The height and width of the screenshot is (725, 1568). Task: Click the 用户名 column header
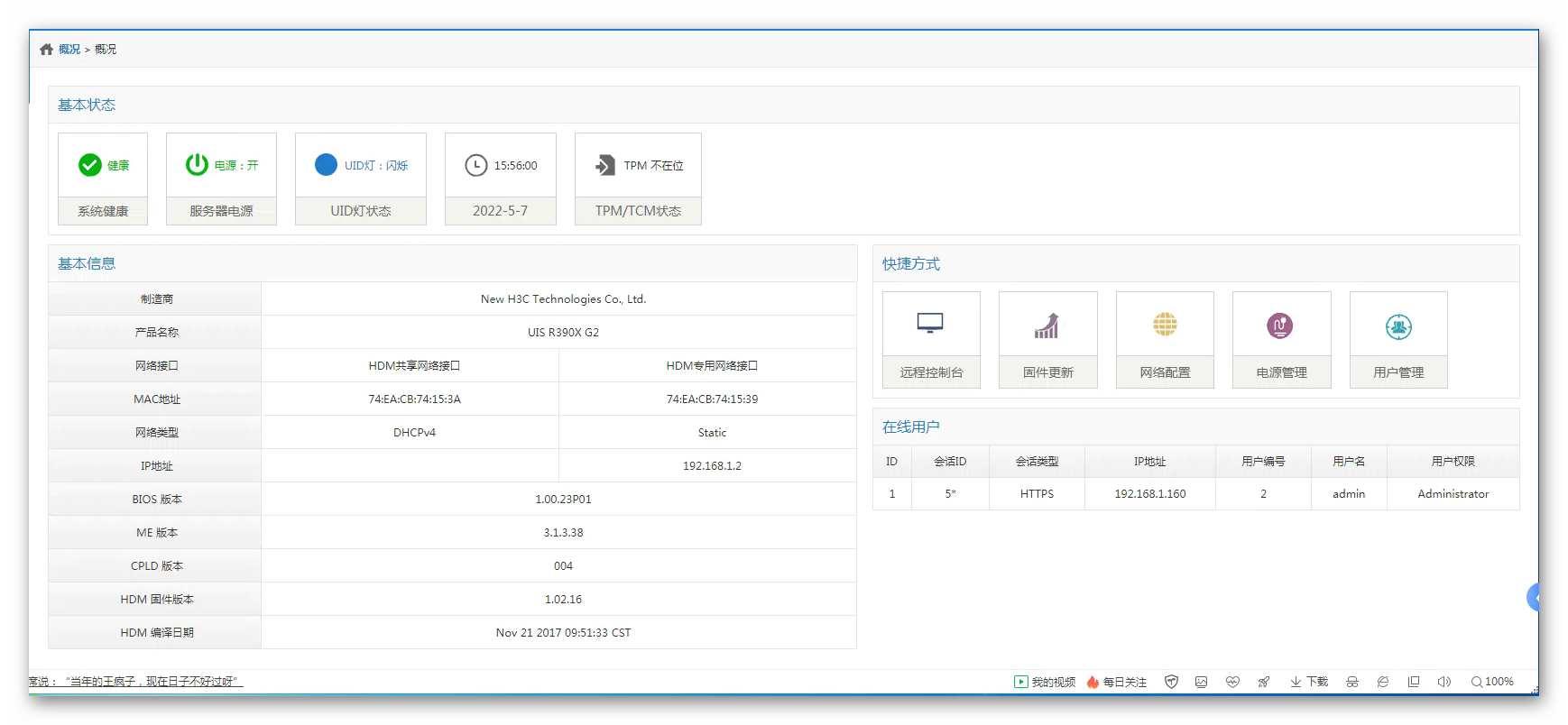(x=1349, y=462)
